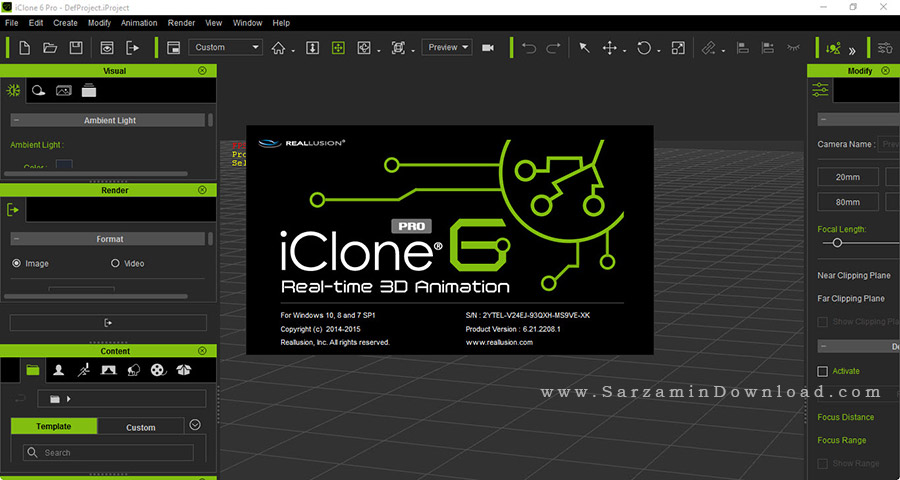Expand the Content panel circled chevron menu
Viewport: 900px width, 480px height.
coord(195,425)
